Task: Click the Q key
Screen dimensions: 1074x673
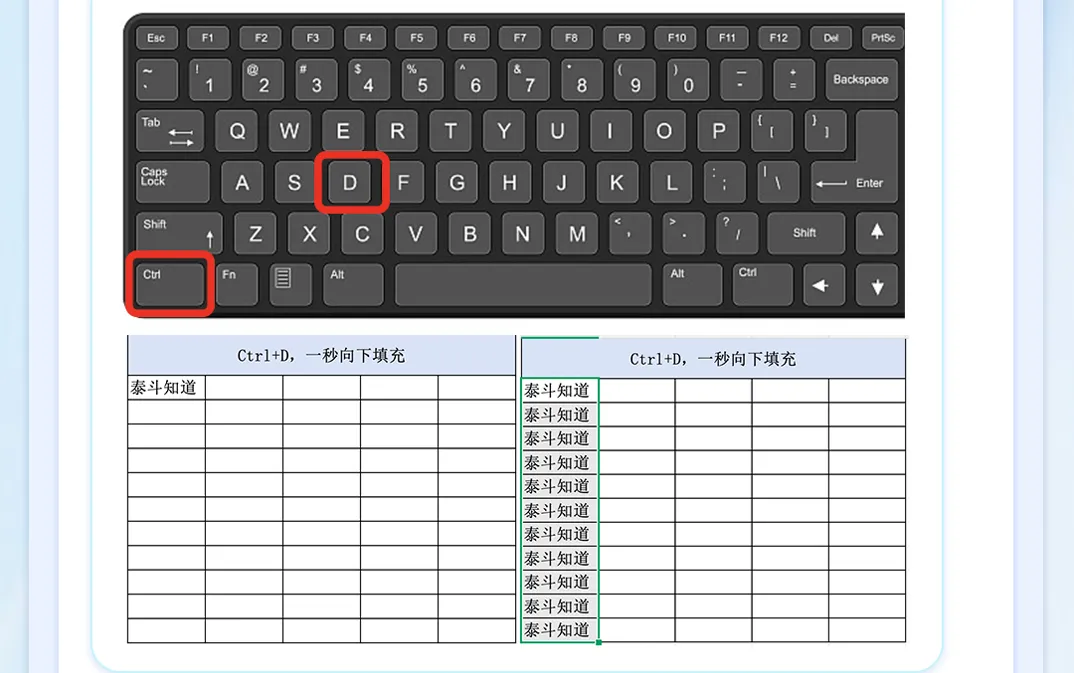Action: pos(237,131)
